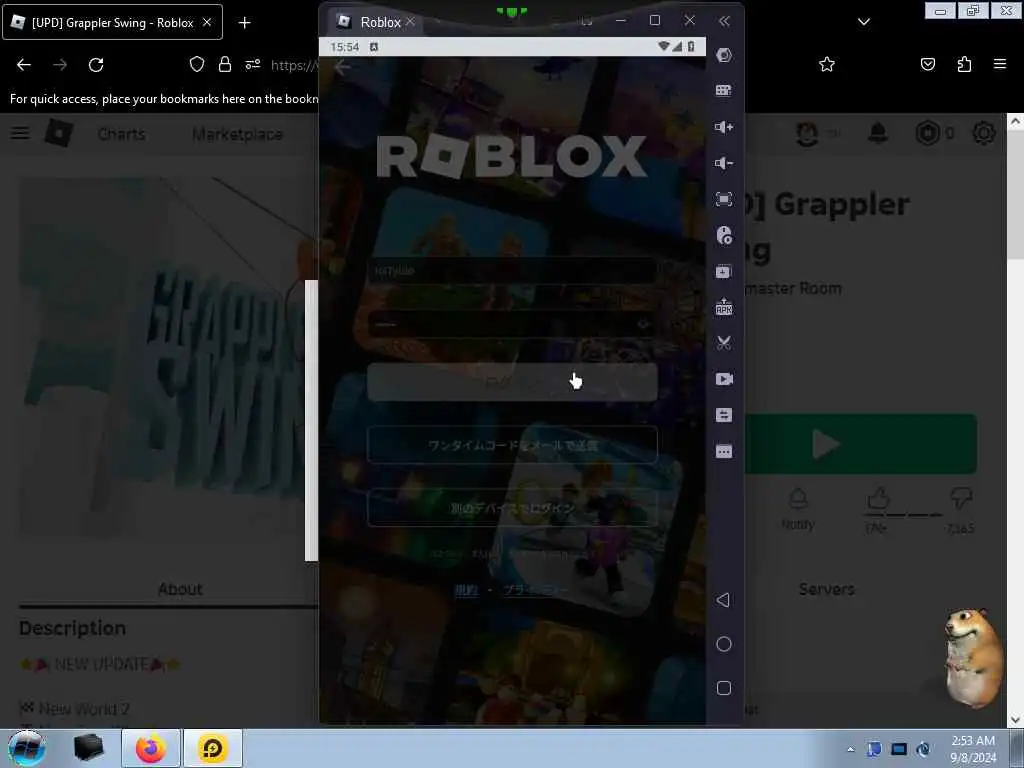Click thumbs down dislike icon
The image size is (1024, 768).
[x=961, y=499]
